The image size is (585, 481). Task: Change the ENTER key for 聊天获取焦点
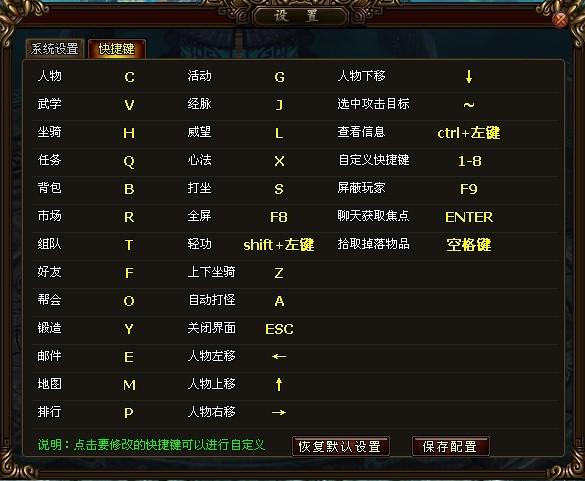(x=469, y=217)
